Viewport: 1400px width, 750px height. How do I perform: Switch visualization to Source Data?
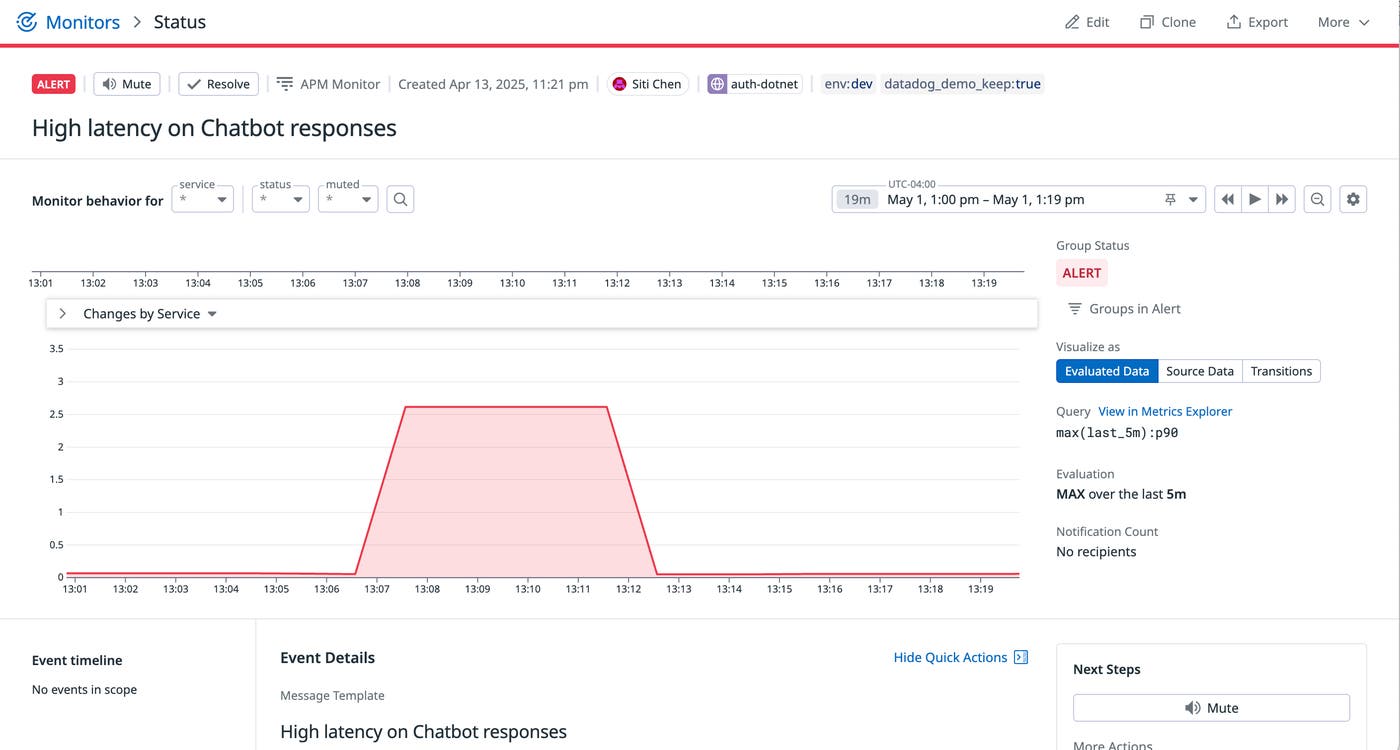click(x=1199, y=371)
